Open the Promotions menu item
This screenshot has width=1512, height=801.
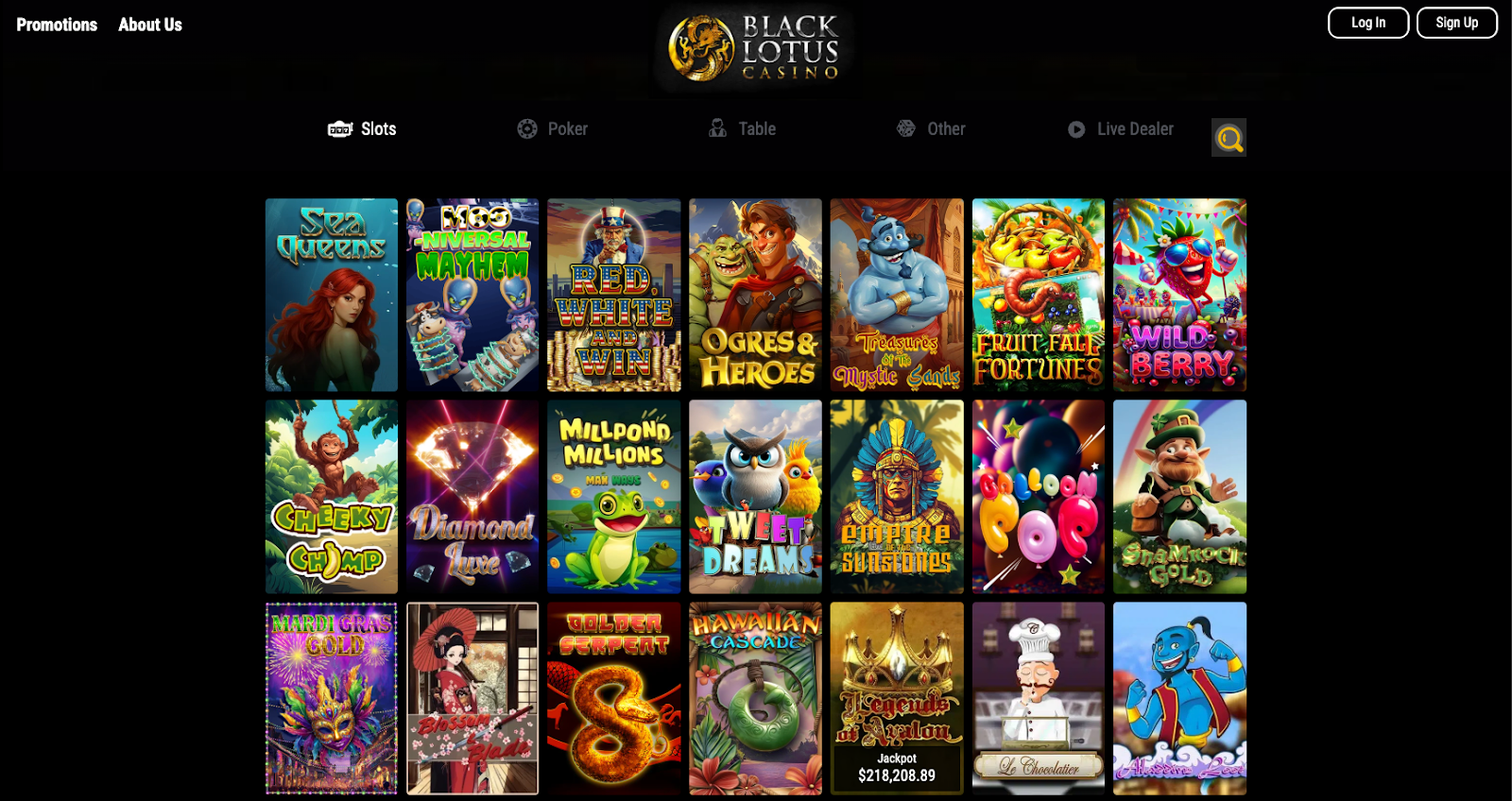[57, 25]
